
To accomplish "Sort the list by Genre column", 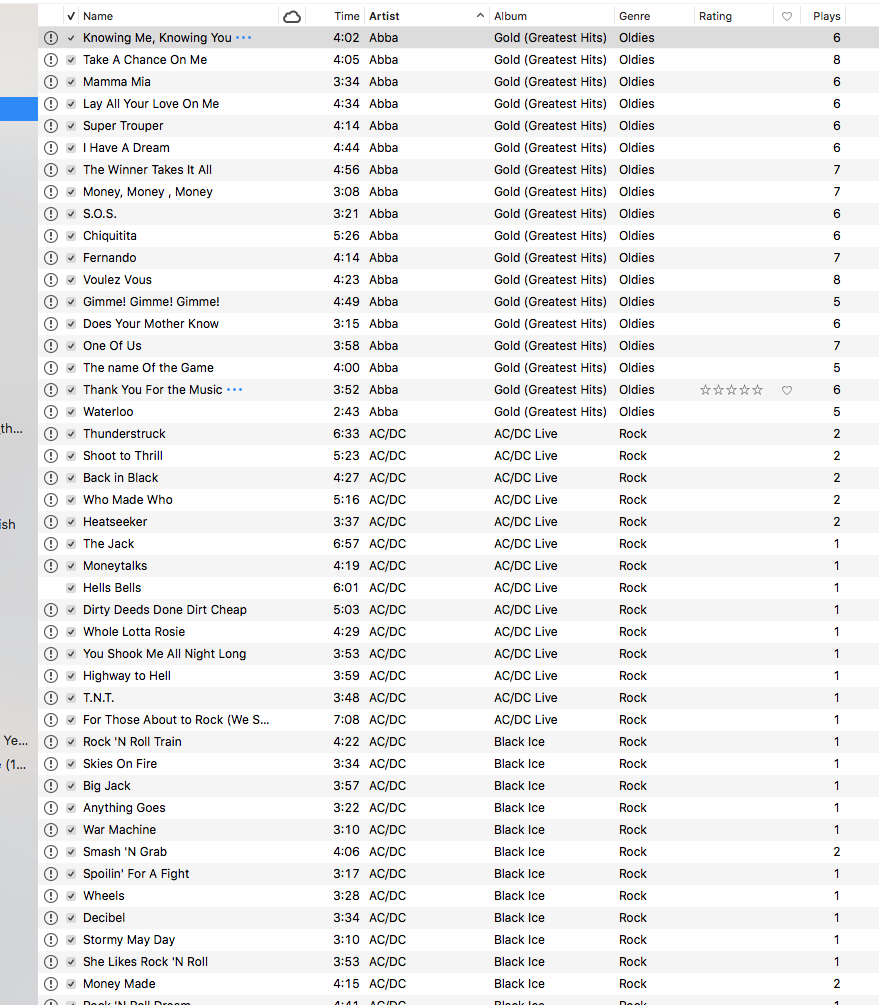I will click(635, 16).
